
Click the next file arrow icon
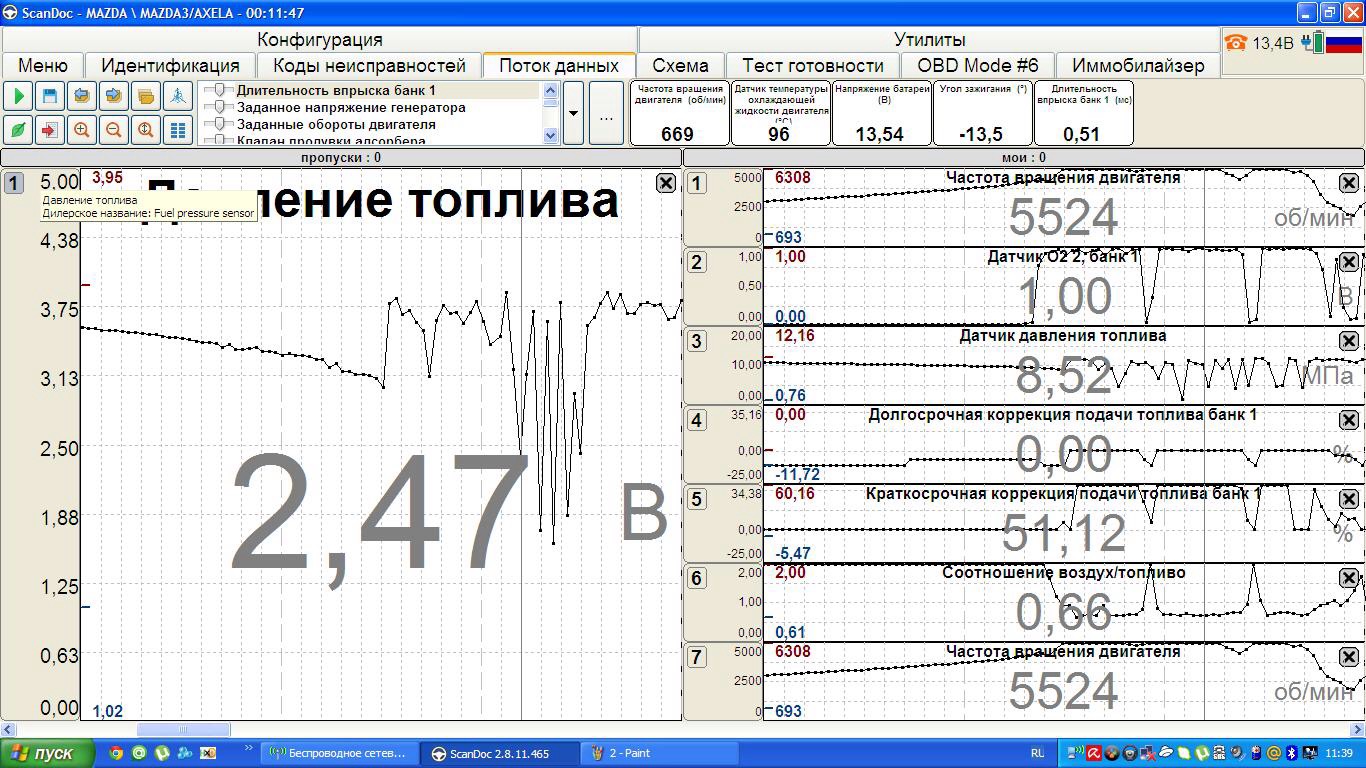pyautogui.click(x=114, y=97)
